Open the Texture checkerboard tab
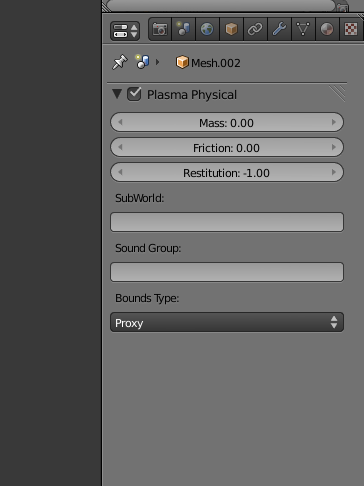The width and height of the screenshot is (364, 486). (x=351, y=29)
